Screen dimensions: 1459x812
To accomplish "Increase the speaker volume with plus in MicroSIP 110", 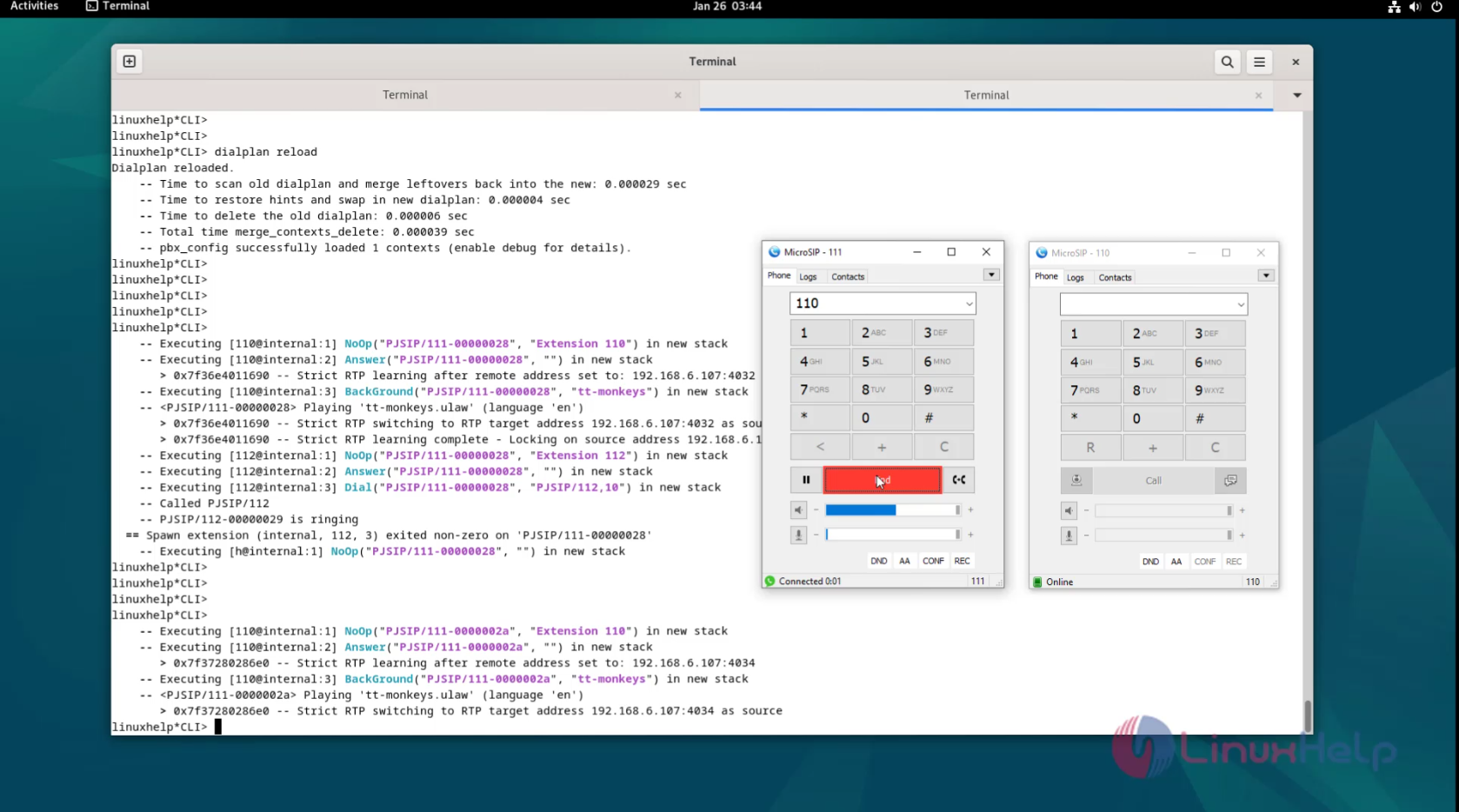I will tap(1242, 511).
